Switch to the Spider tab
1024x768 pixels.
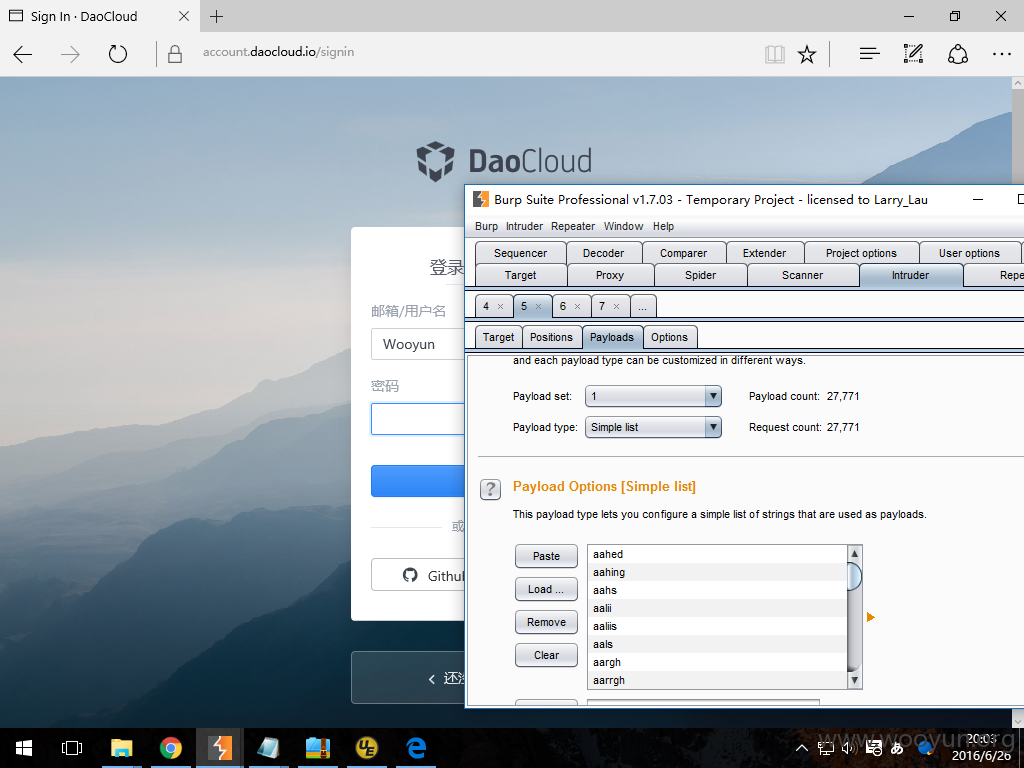pos(700,275)
